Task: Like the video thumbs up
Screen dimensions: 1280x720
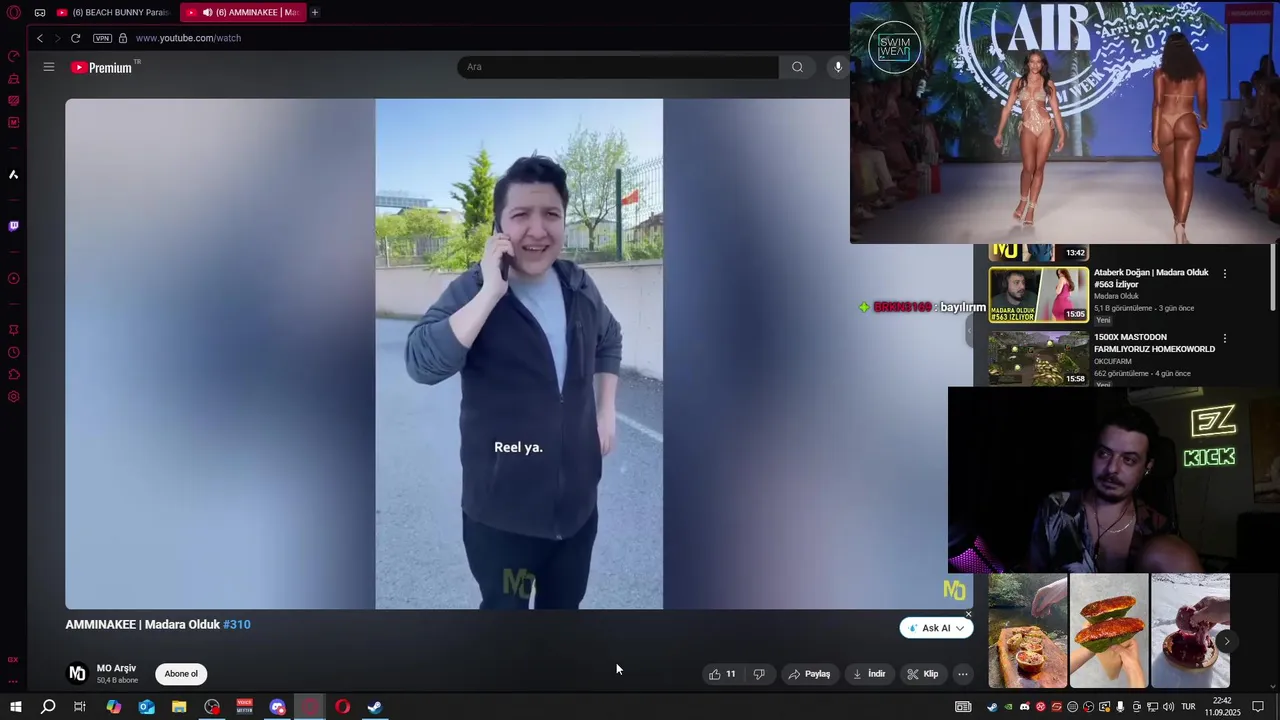Action: point(722,674)
